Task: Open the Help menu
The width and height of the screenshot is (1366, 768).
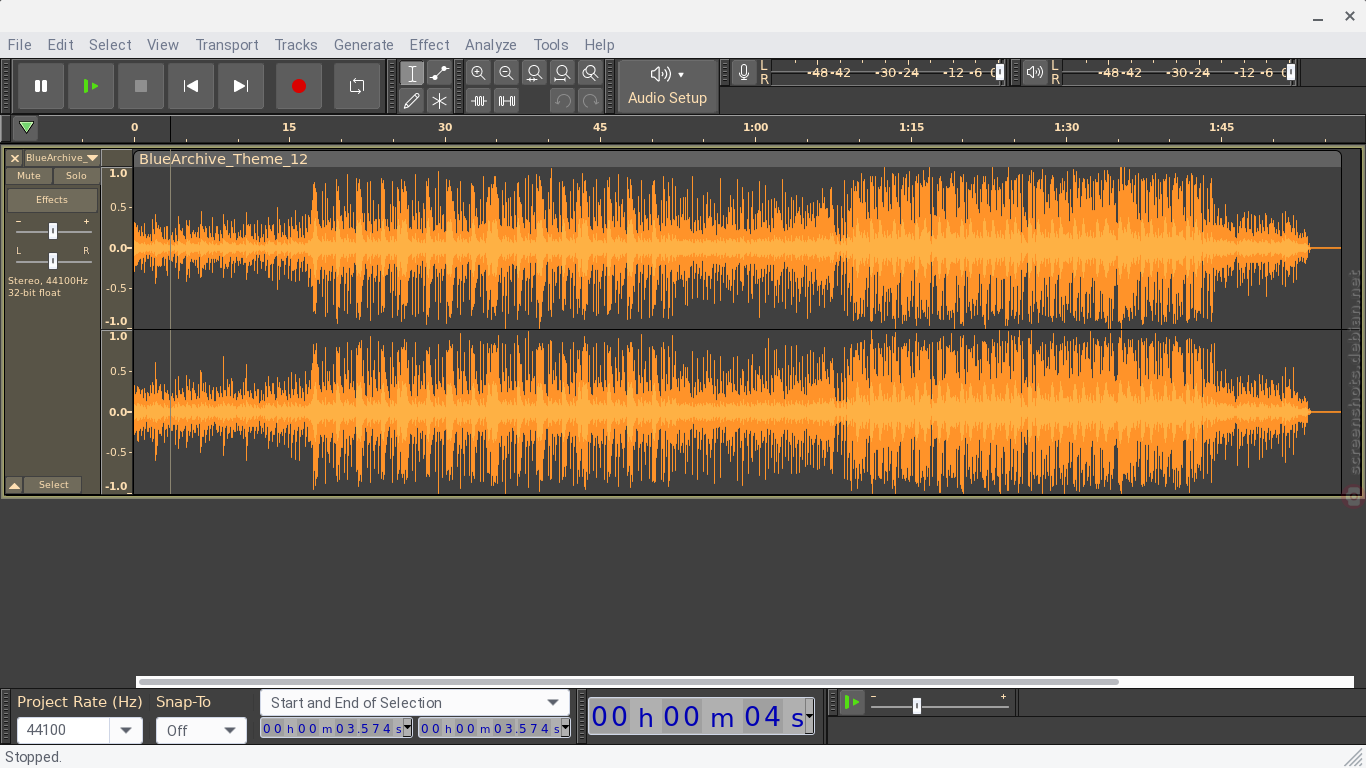Action: point(599,45)
